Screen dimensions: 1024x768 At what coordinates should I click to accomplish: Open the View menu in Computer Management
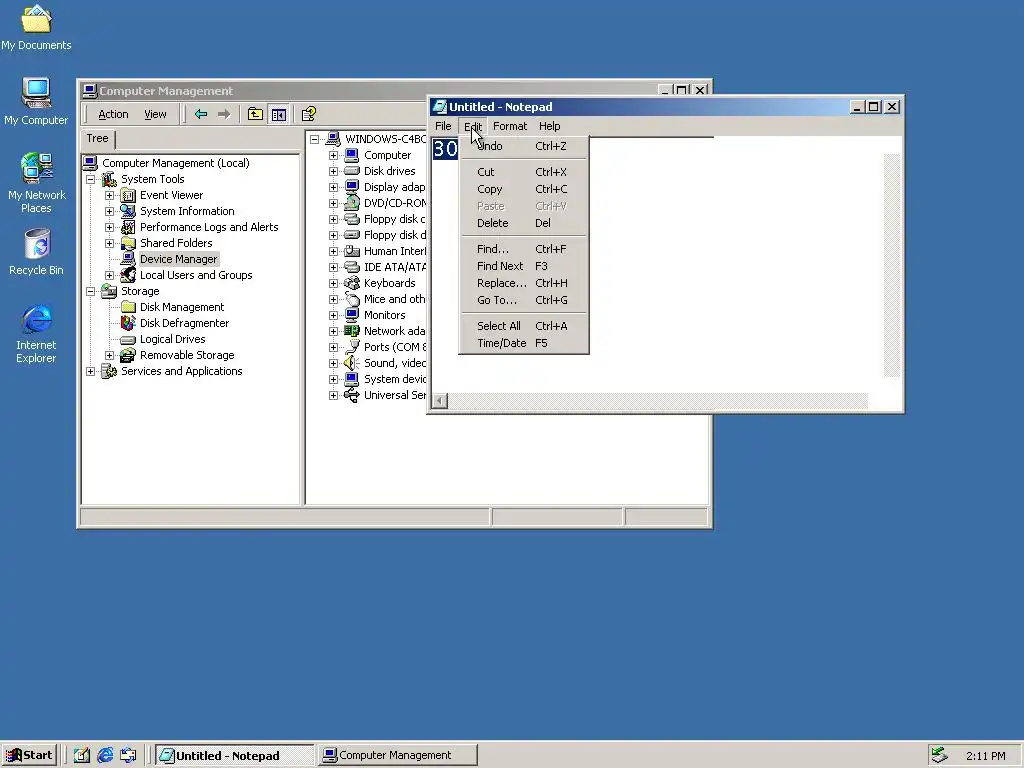[x=155, y=114]
